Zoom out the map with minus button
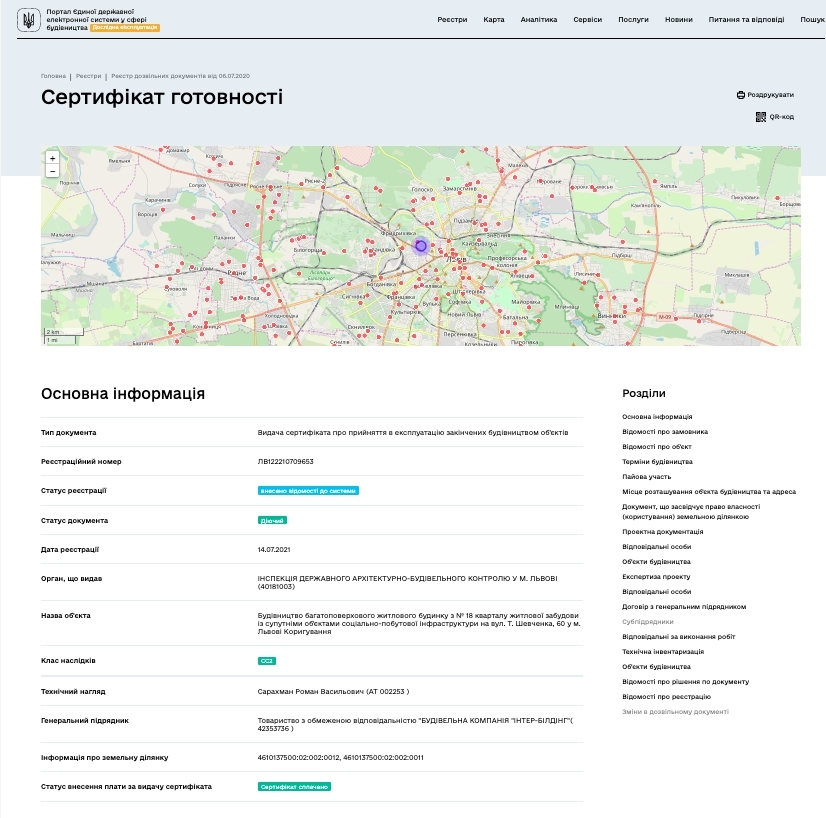Screen dimensions: 826x818 point(52,171)
